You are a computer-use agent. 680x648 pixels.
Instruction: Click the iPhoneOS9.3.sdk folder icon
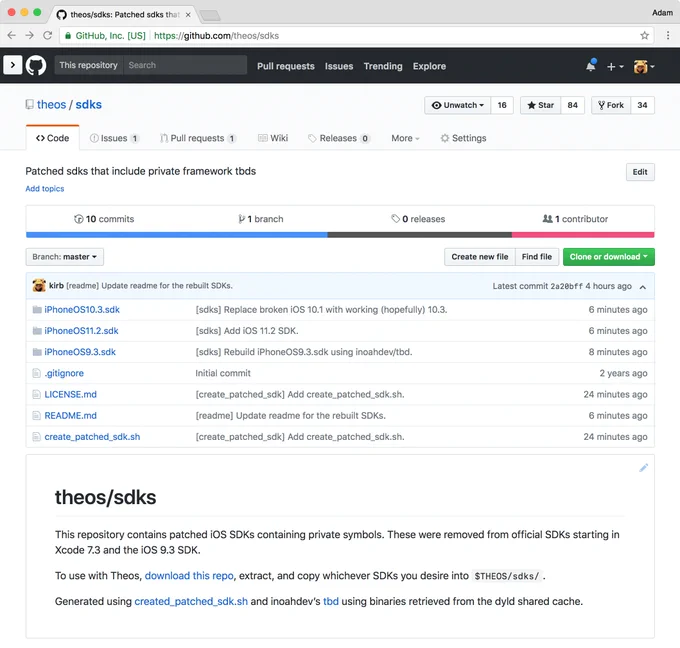[37, 352]
